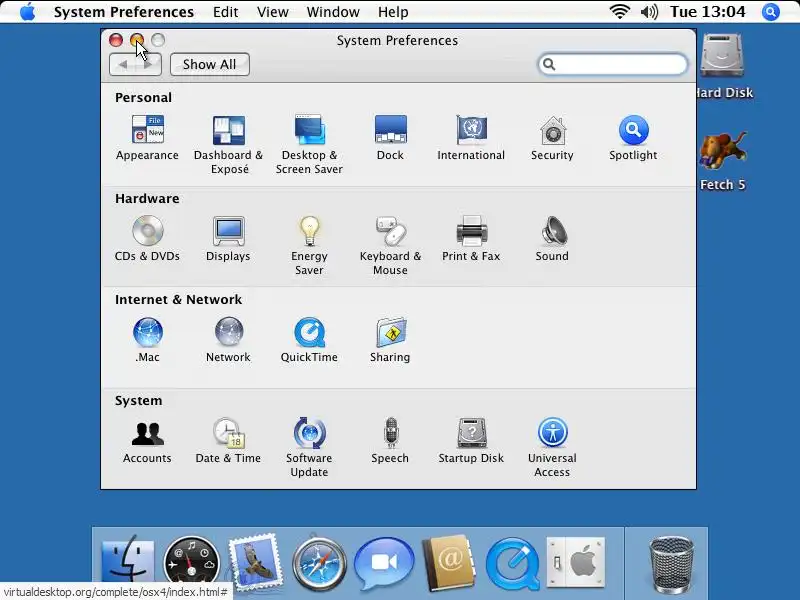The width and height of the screenshot is (800, 600).
Task: Open the Window menu
Action: [x=333, y=12]
